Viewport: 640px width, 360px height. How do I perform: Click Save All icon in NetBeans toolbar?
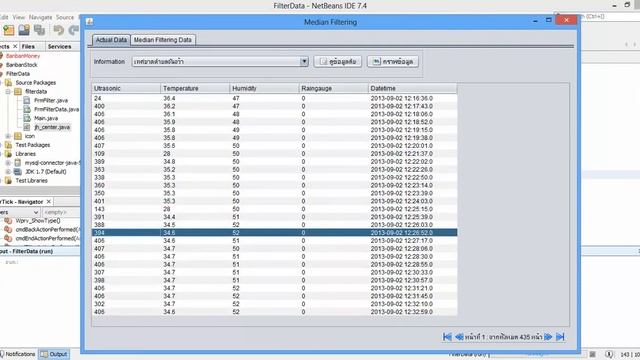point(40,30)
